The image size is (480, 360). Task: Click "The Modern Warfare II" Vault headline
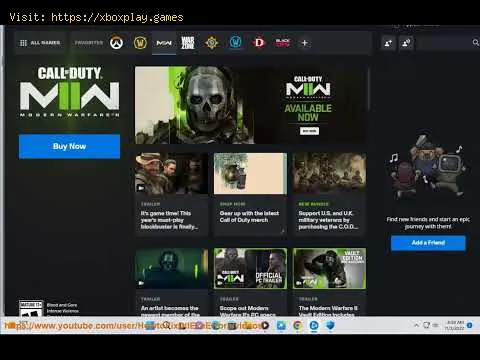(x=328, y=311)
